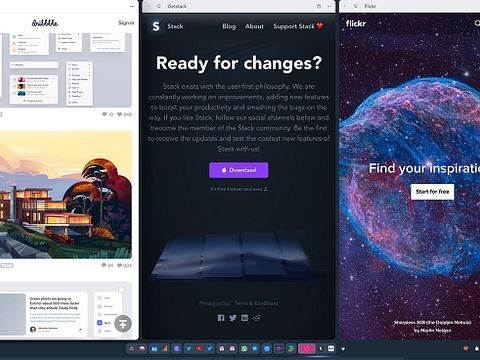Open the Getstack card three-dot menu

pos(329,6)
